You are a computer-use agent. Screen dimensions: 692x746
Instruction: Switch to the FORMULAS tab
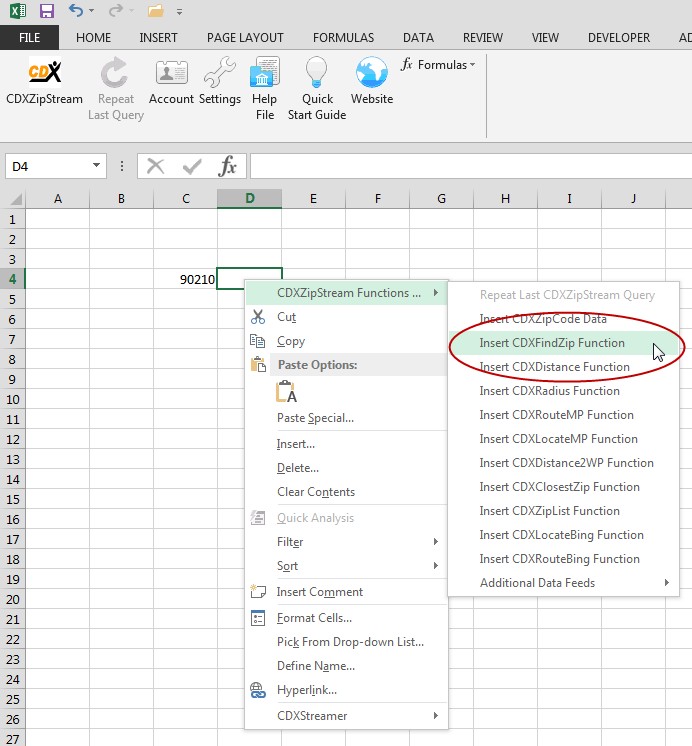tap(343, 38)
